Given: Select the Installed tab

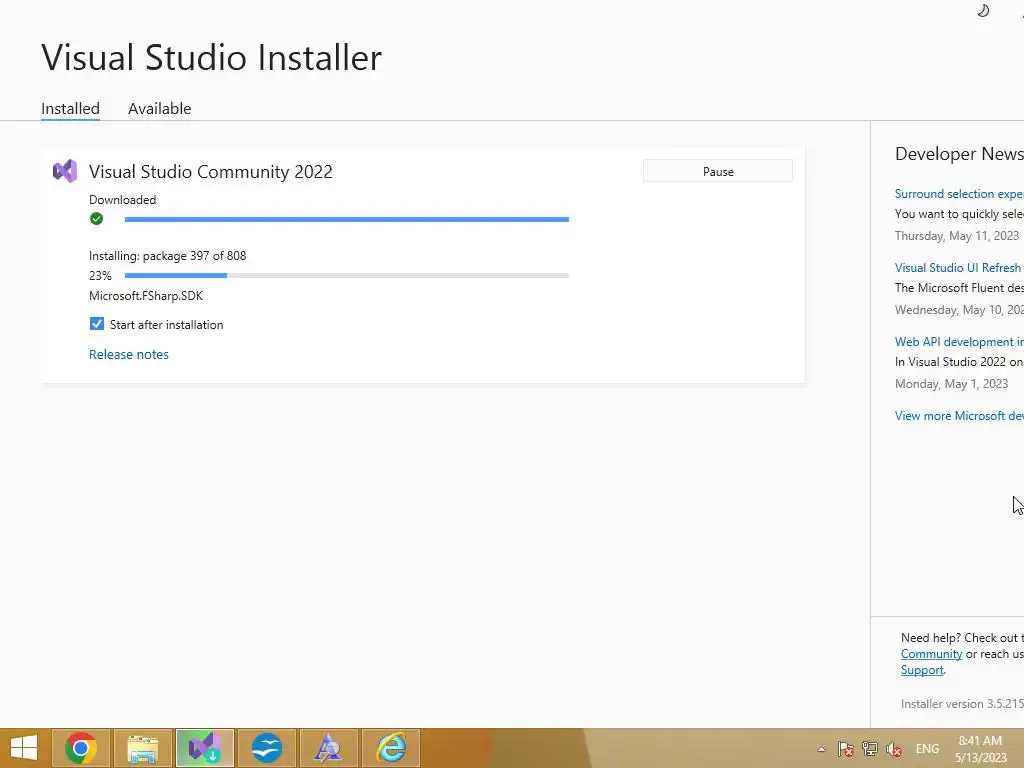Looking at the screenshot, I should point(71,108).
